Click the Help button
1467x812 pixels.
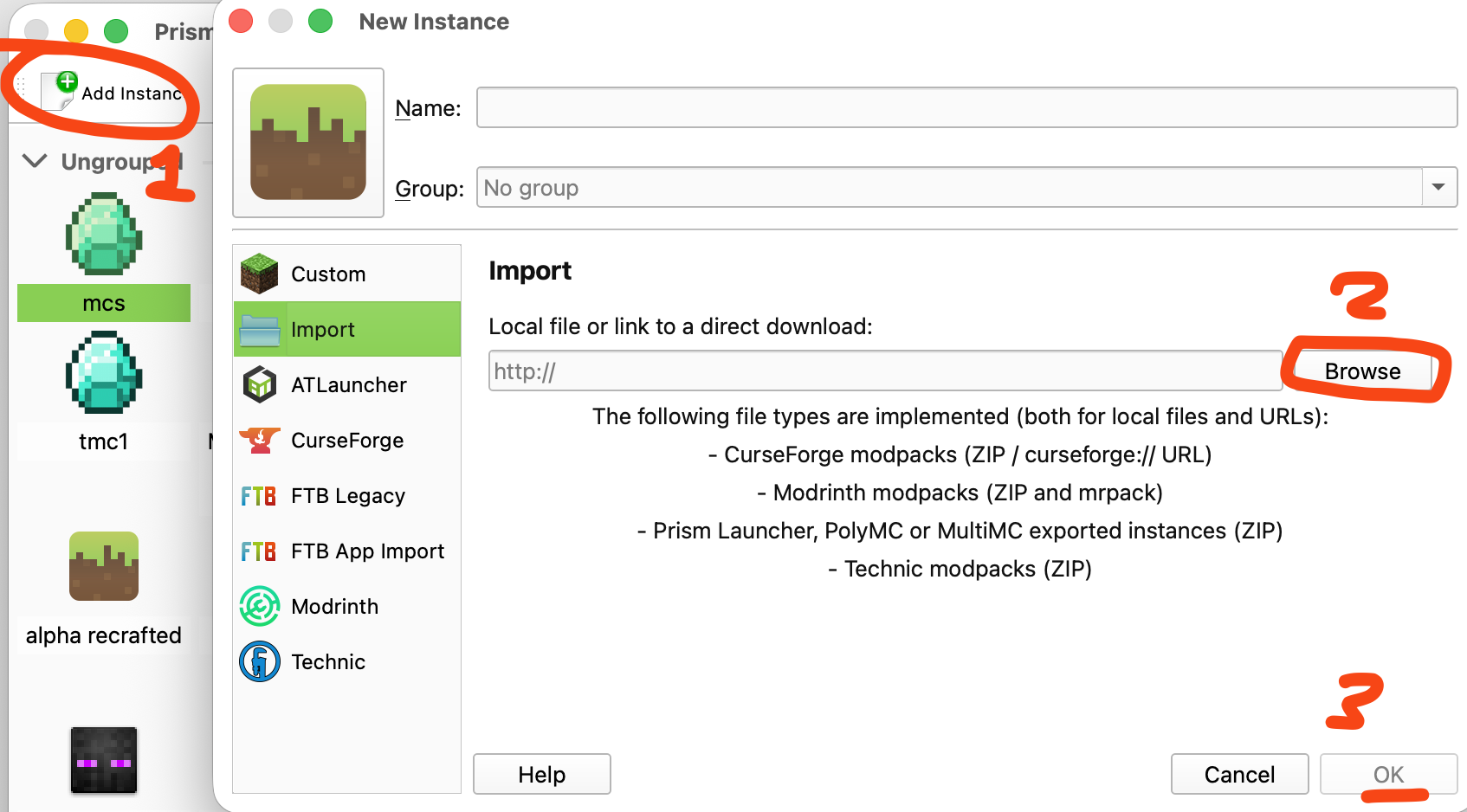pyautogui.click(x=542, y=774)
